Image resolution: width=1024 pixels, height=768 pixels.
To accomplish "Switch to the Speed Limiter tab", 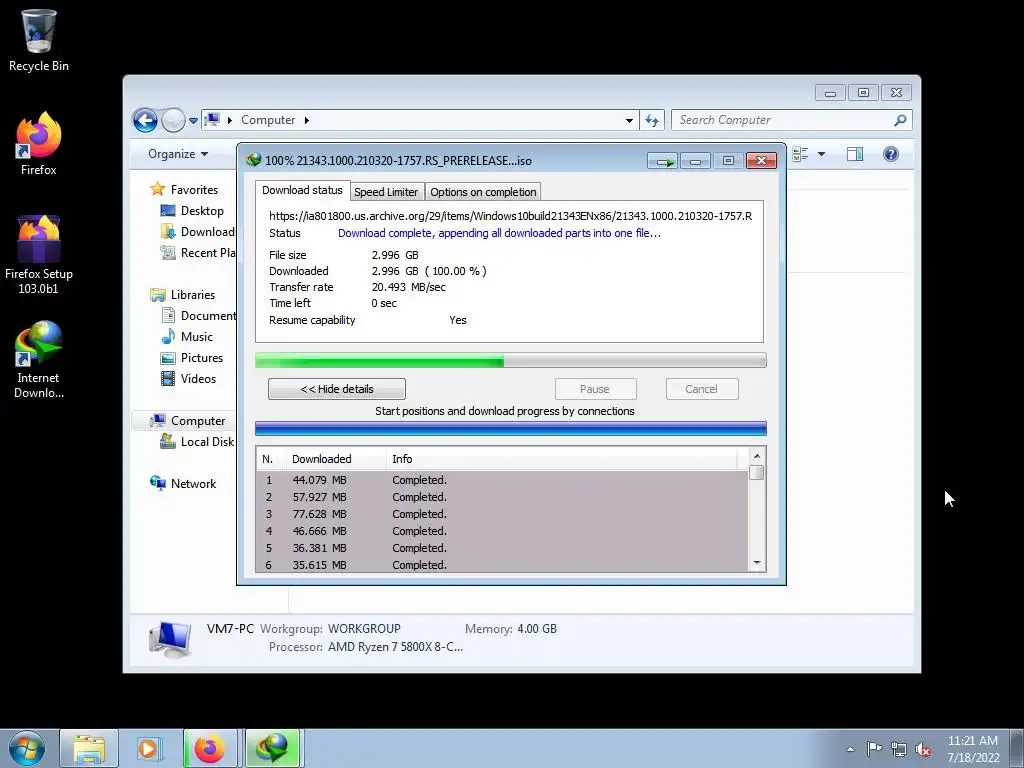I will 386,192.
